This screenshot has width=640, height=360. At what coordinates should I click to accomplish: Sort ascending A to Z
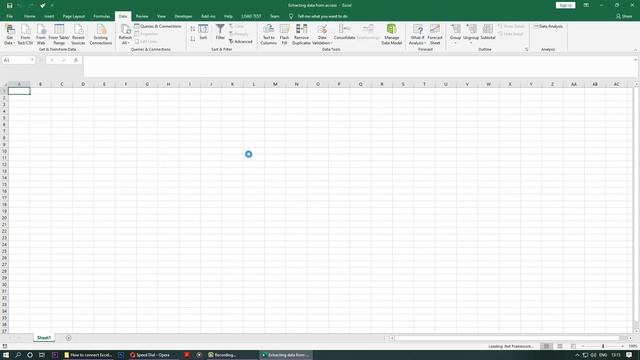pyautogui.click(x=193, y=29)
